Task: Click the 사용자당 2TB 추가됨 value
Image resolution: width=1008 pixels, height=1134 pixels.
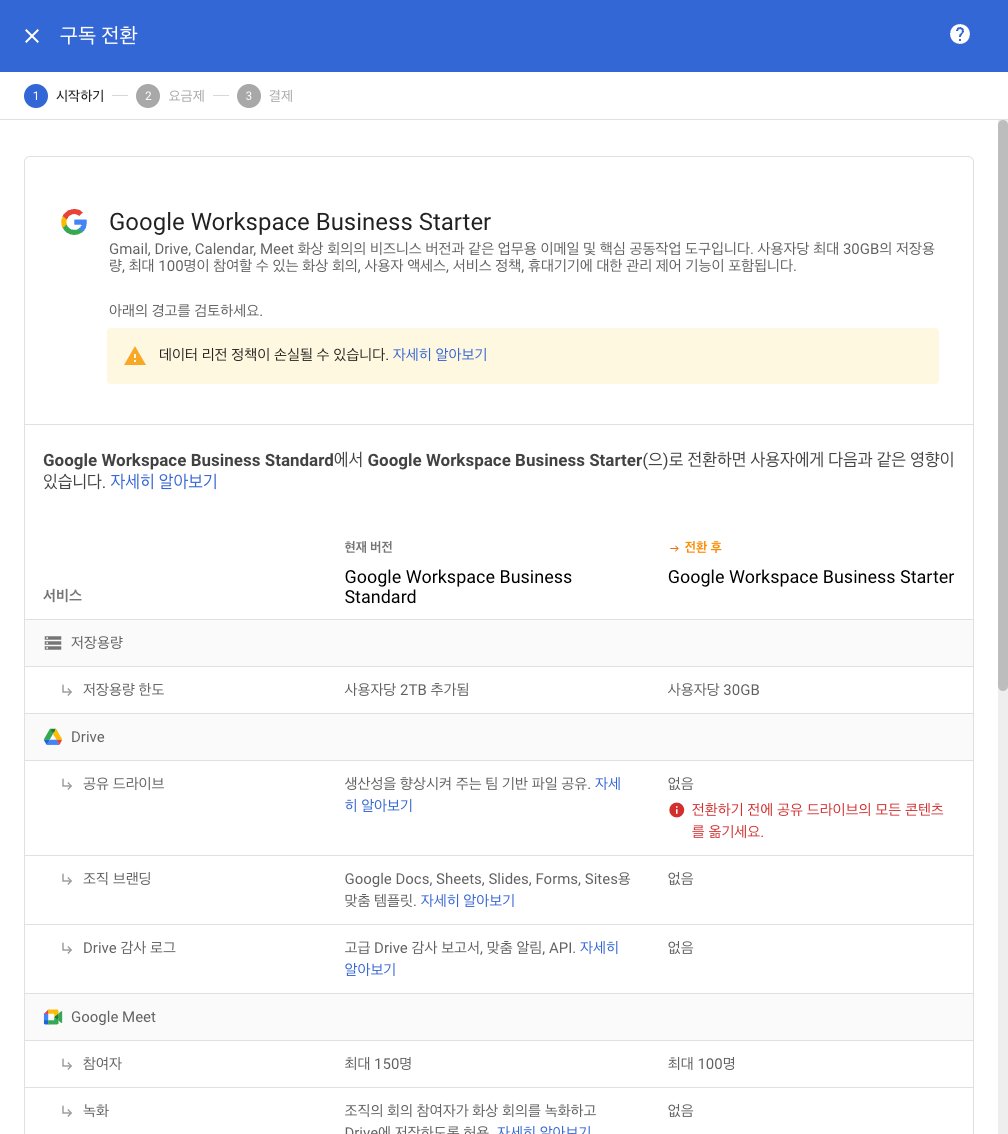Action: 406,689
